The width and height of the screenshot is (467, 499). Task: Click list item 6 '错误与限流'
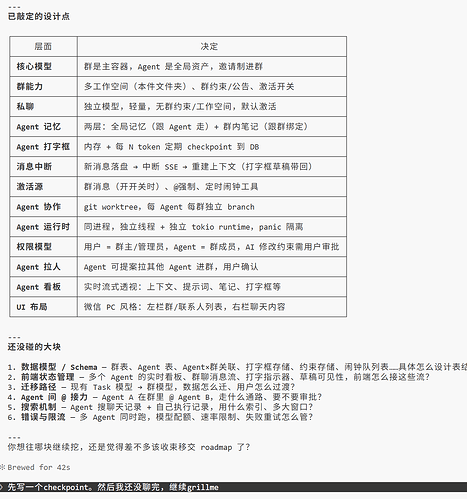point(160,417)
